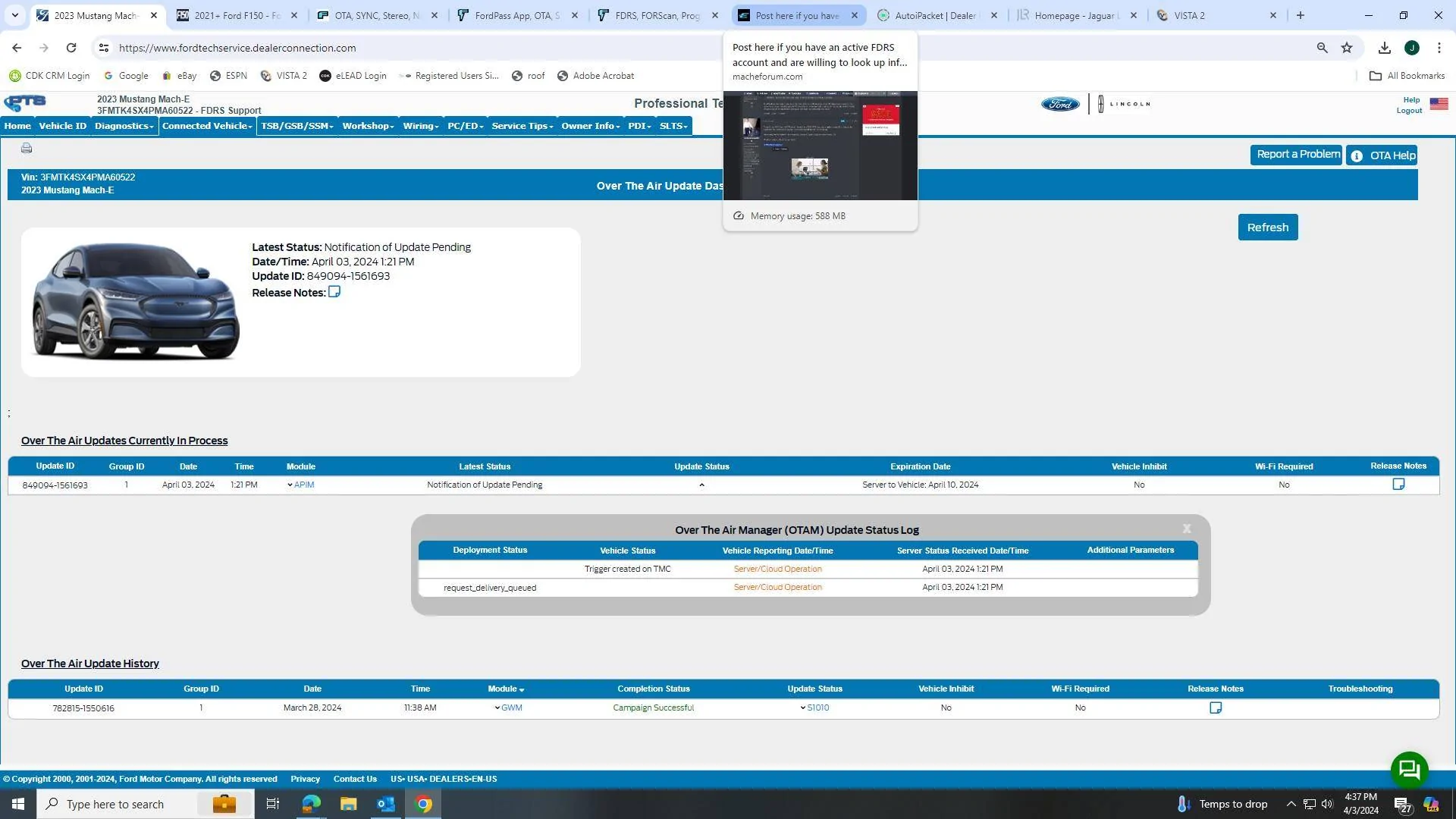Image resolution: width=1456 pixels, height=819 pixels.
Task: Click Windows taskbar search box
Action: [146, 804]
